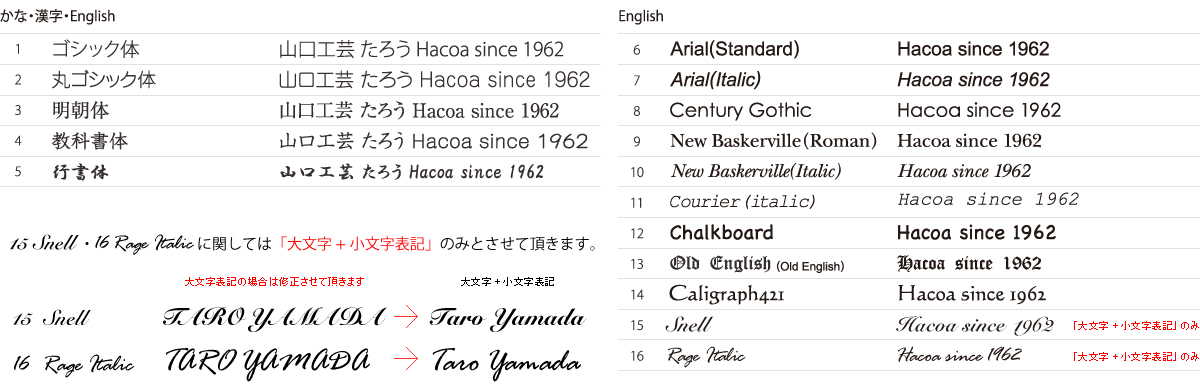Select the 丸ゴシック体 font name
Image resolution: width=1200 pixels, height=390 pixels.
pos(103,80)
